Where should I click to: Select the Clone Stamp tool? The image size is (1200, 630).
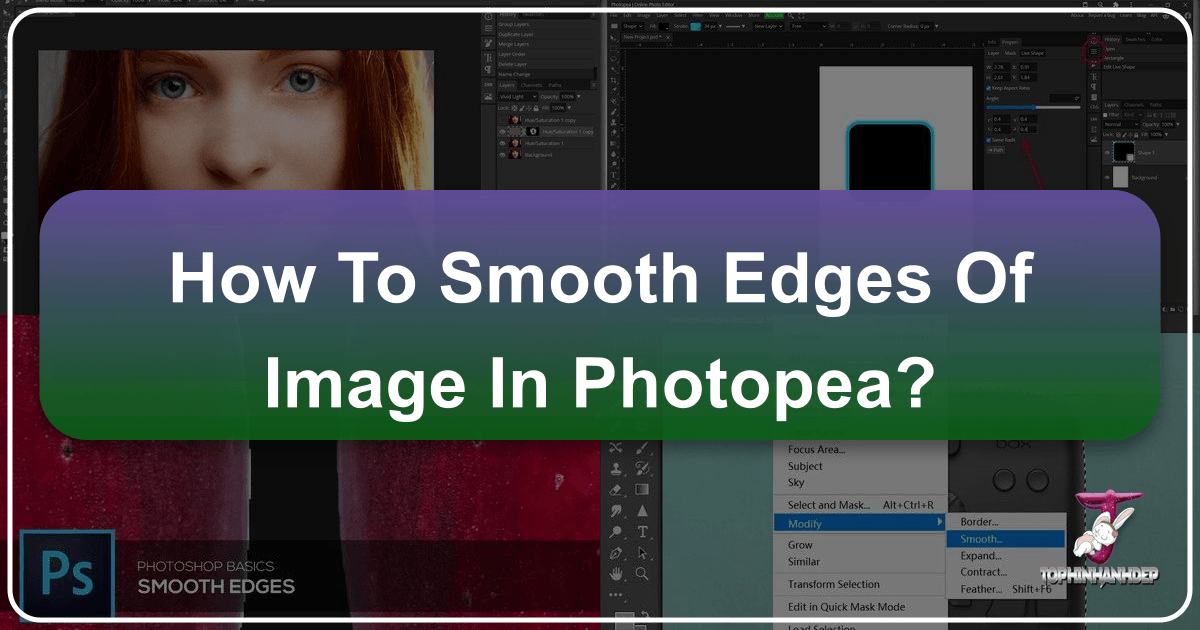coord(617,470)
